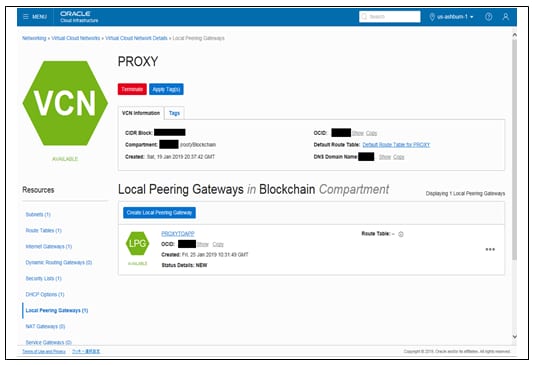Open Internet Gateways (1) resource
The height and width of the screenshot is (365, 533).
point(49,246)
